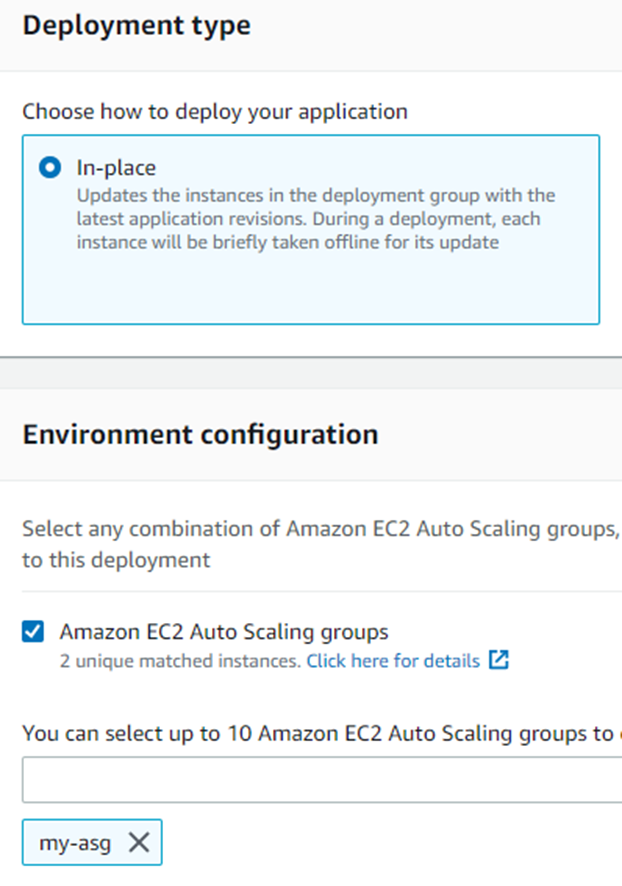The image size is (622, 886).
Task: Uncheck the Amazon EC2 Auto Scaling groups checkbox
Action: coord(33,631)
